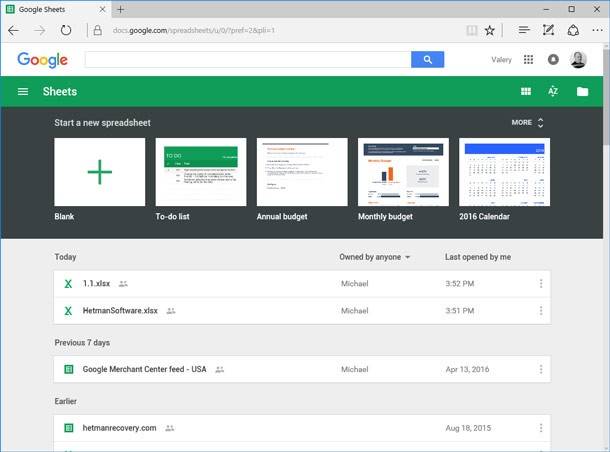This screenshot has height=452, width=610.
Task: Click into the Google search field
Action: pos(248,60)
